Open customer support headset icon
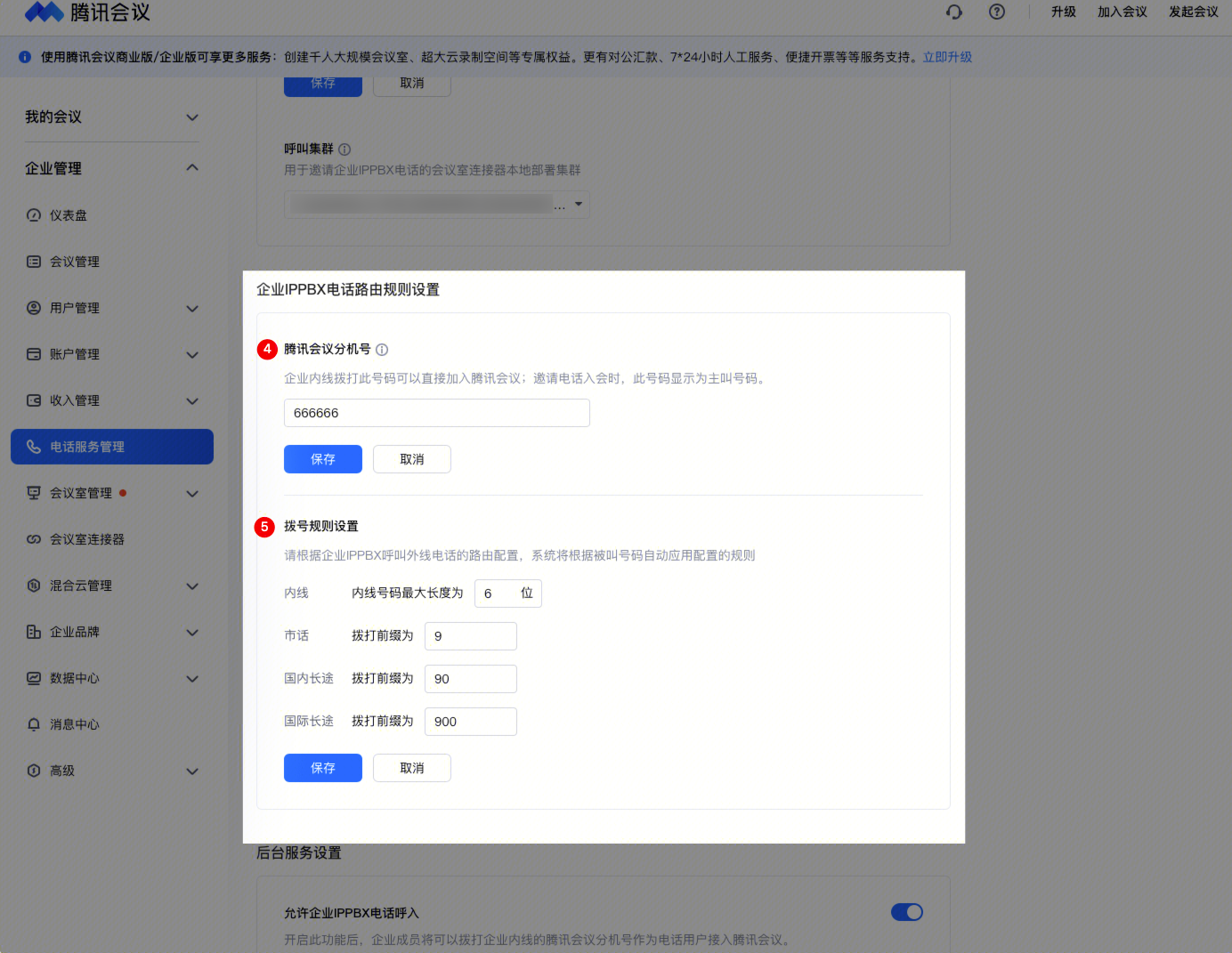1232x953 pixels. [x=954, y=12]
